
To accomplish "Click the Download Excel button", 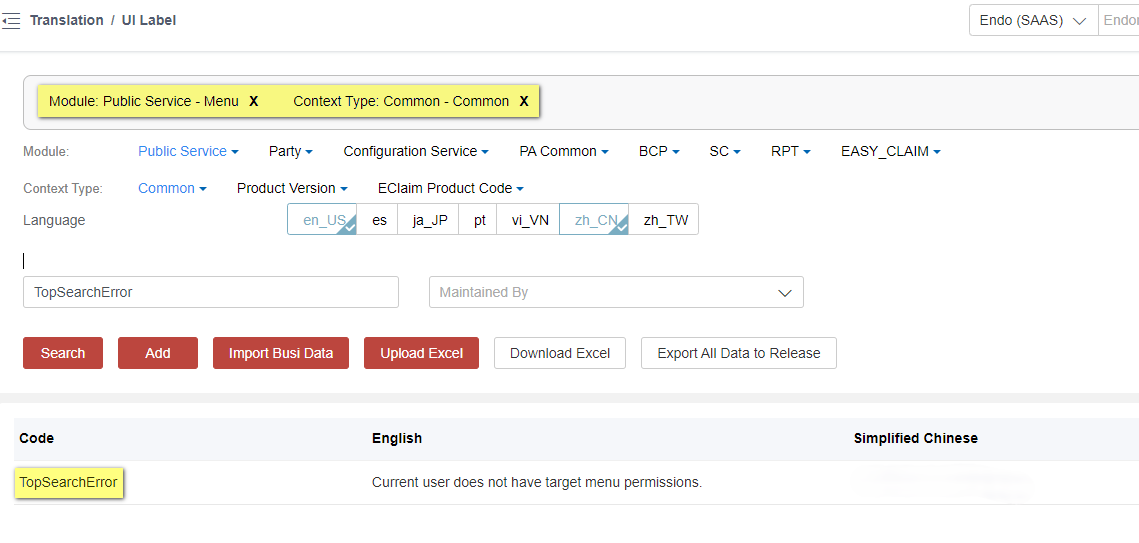I will click(559, 353).
